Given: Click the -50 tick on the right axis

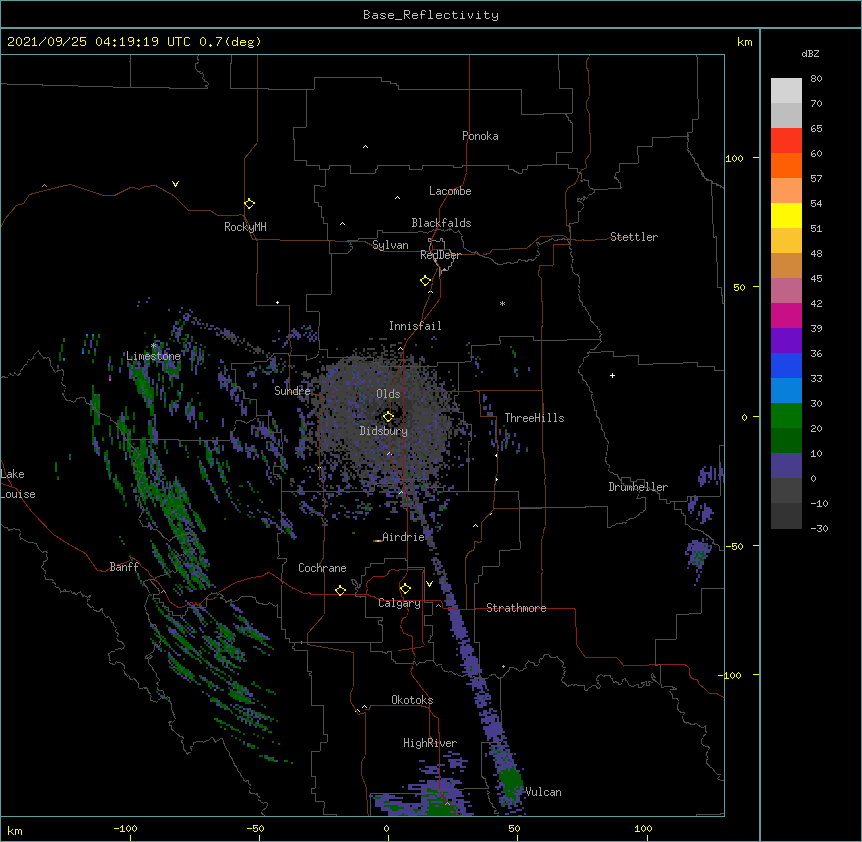Looking at the screenshot, I should click(734, 546).
